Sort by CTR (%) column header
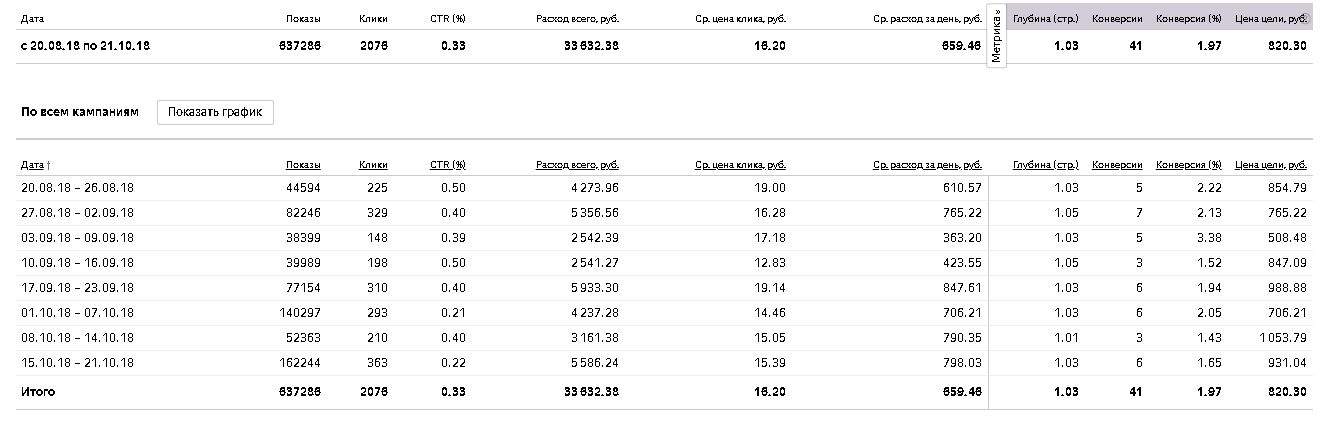 coord(447,164)
